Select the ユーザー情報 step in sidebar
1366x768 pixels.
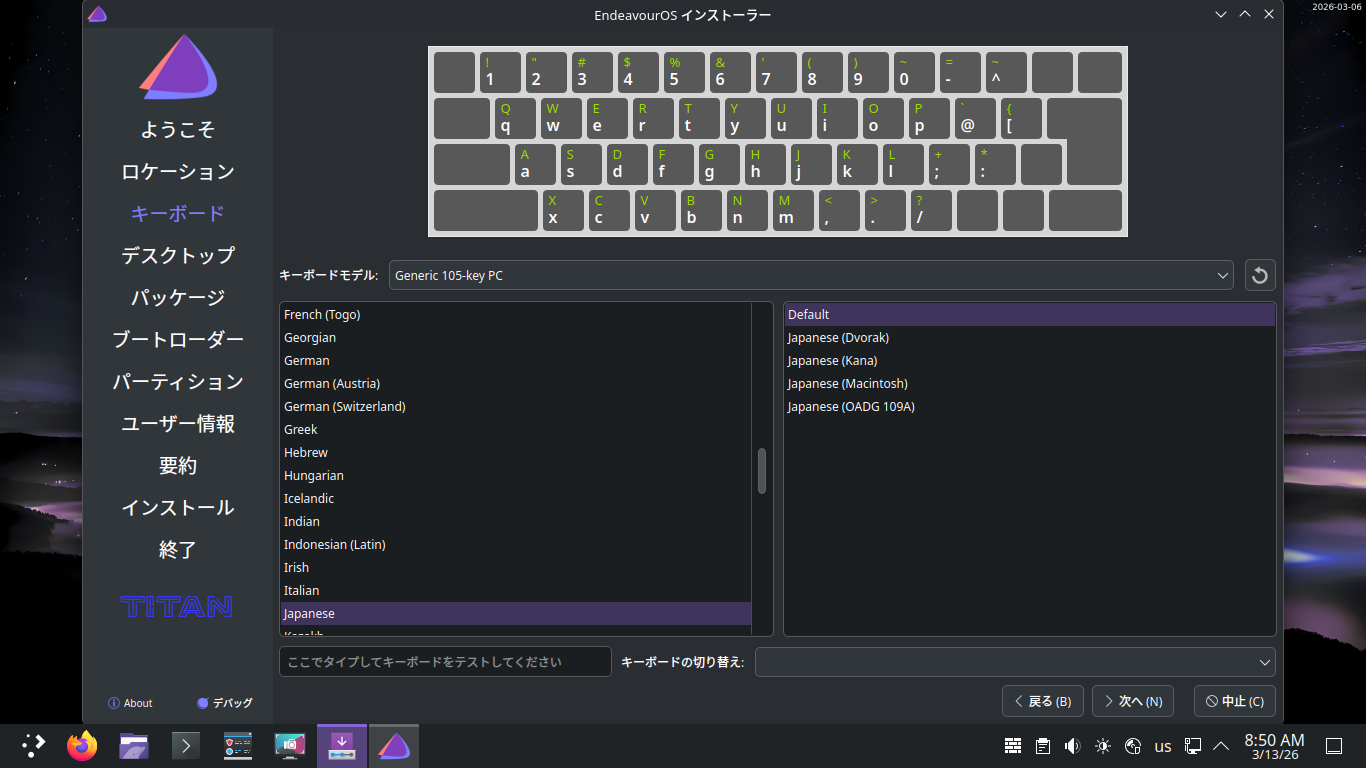click(178, 424)
